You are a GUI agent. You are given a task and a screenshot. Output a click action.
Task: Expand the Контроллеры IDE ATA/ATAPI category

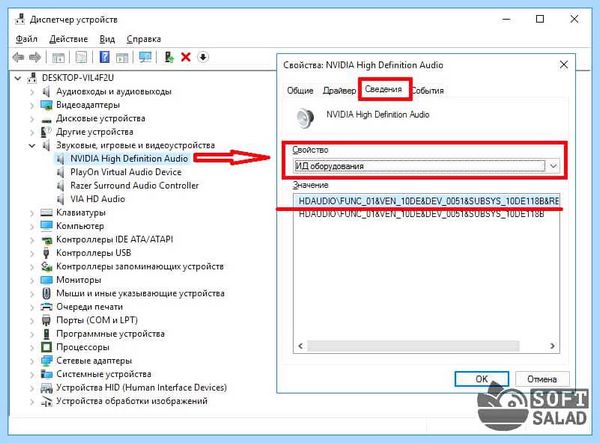pyautogui.click(x=32, y=240)
